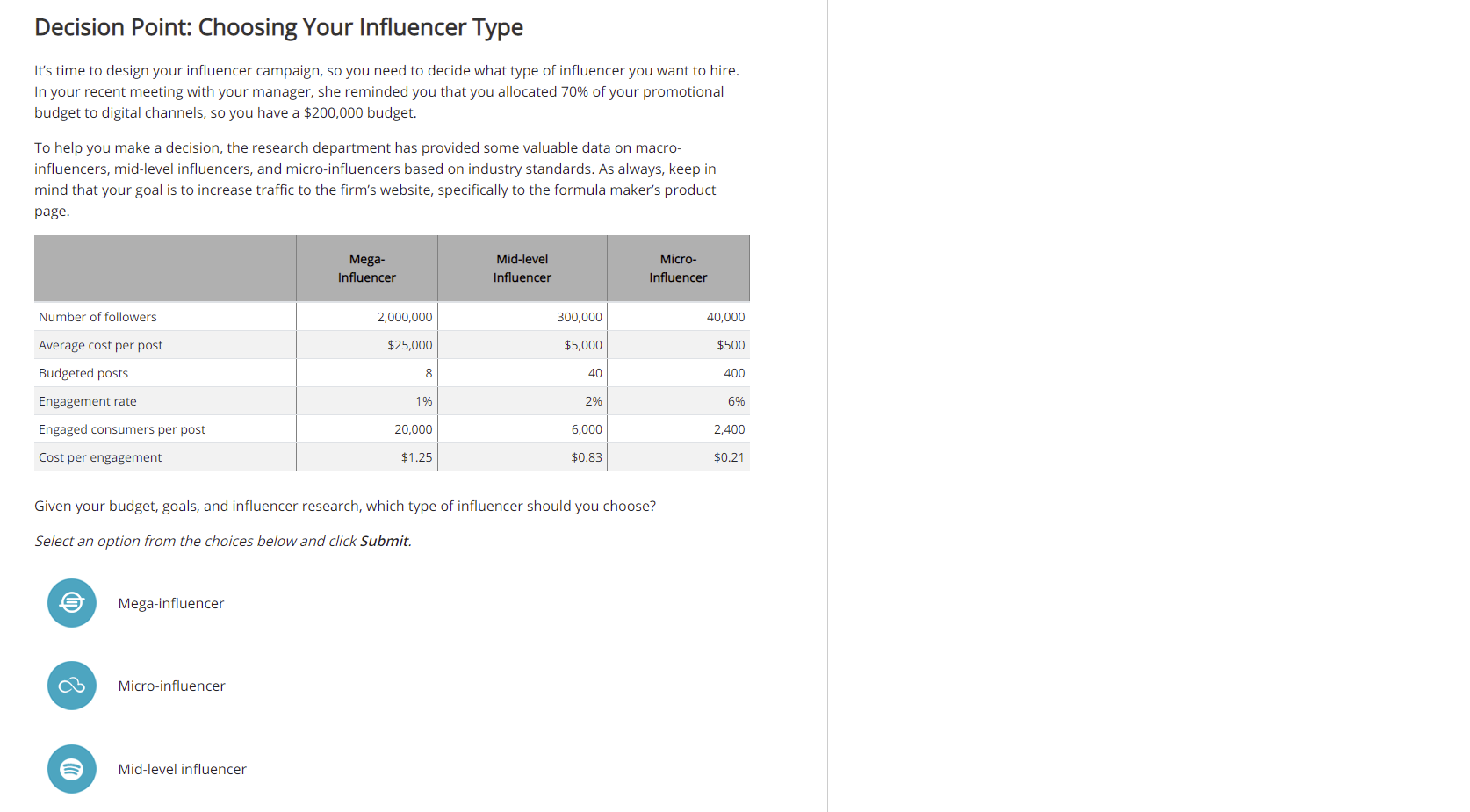Click the Mid-level Influencer column header

522,268
